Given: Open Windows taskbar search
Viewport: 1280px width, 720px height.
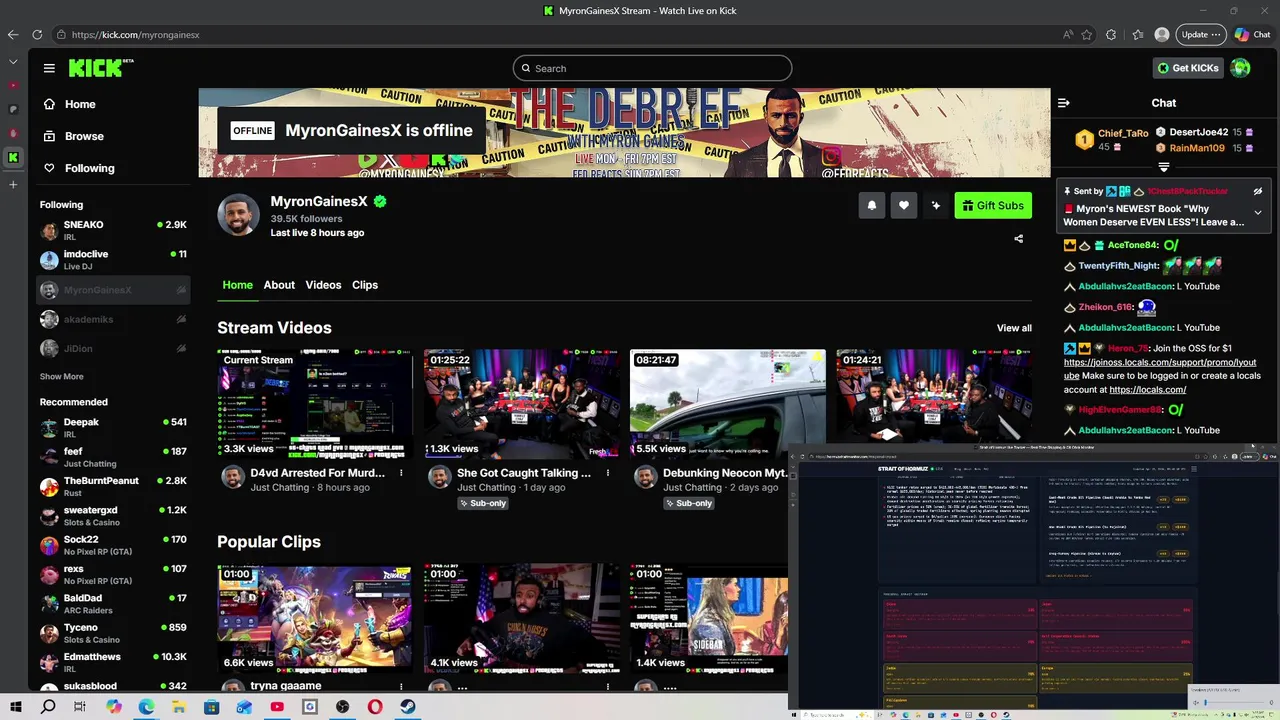Looking at the screenshot, I should point(48,707).
